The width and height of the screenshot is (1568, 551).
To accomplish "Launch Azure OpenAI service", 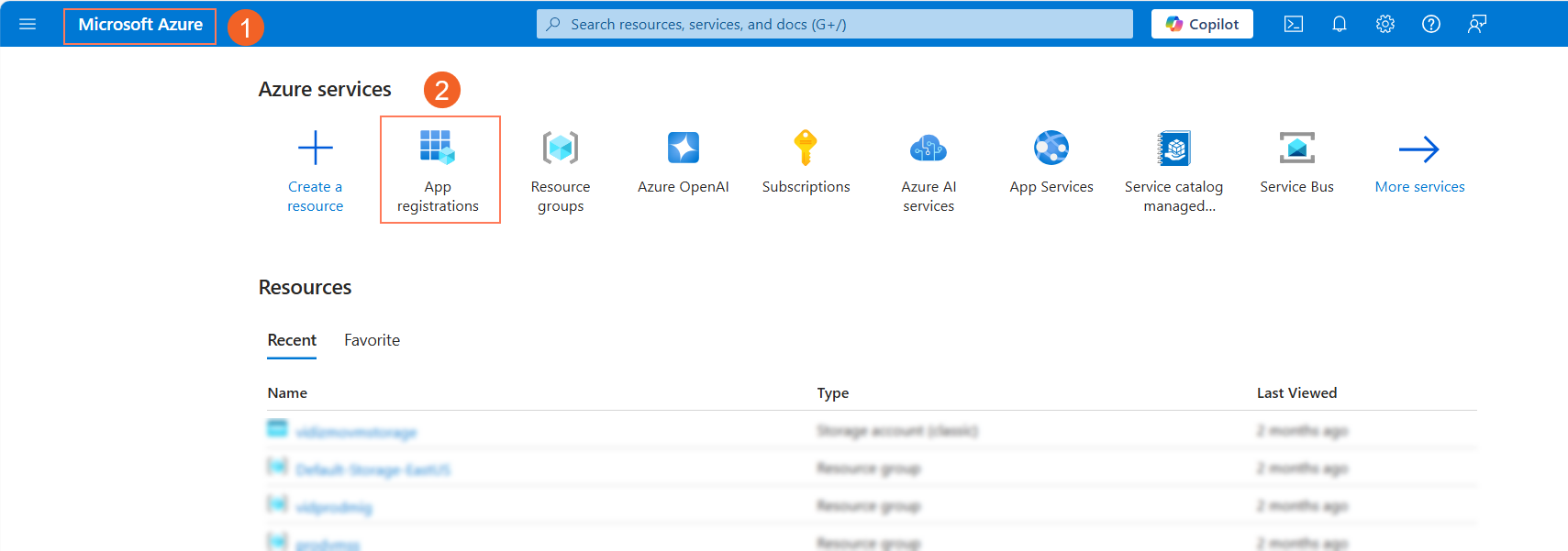I will coord(684,162).
